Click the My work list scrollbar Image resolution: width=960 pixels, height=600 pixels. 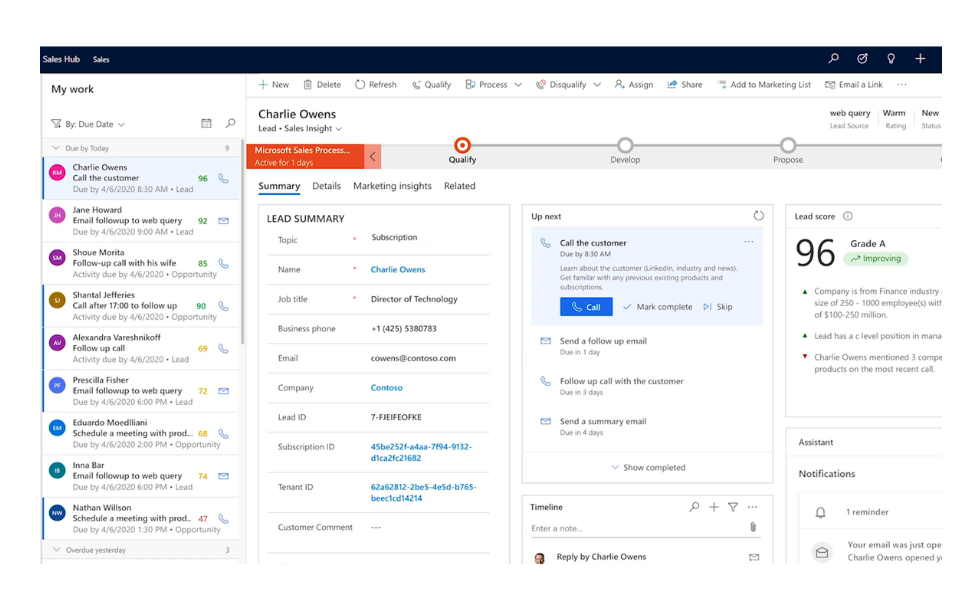[242, 240]
